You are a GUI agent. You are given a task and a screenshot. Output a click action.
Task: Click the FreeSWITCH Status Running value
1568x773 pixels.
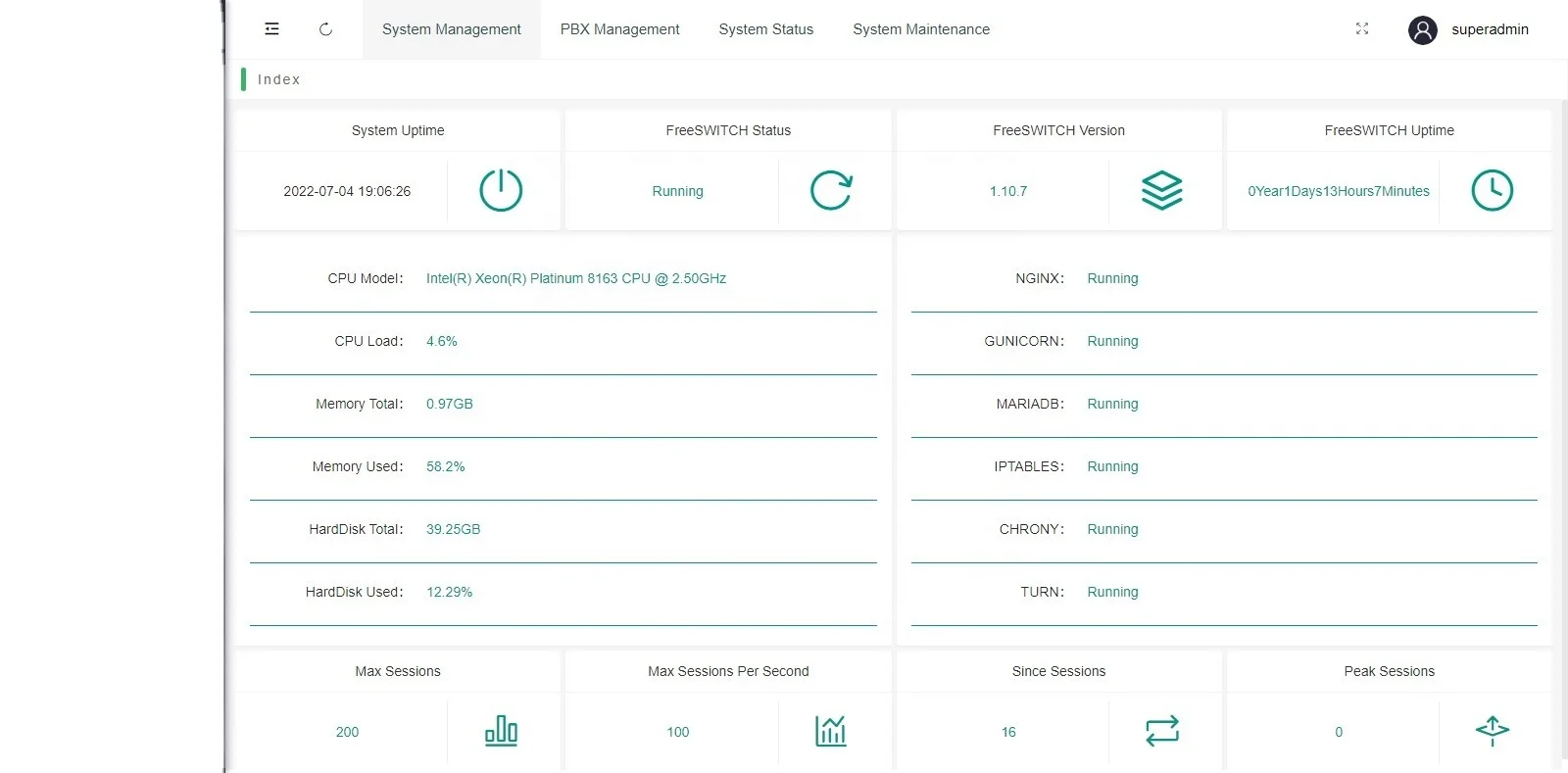(678, 191)
